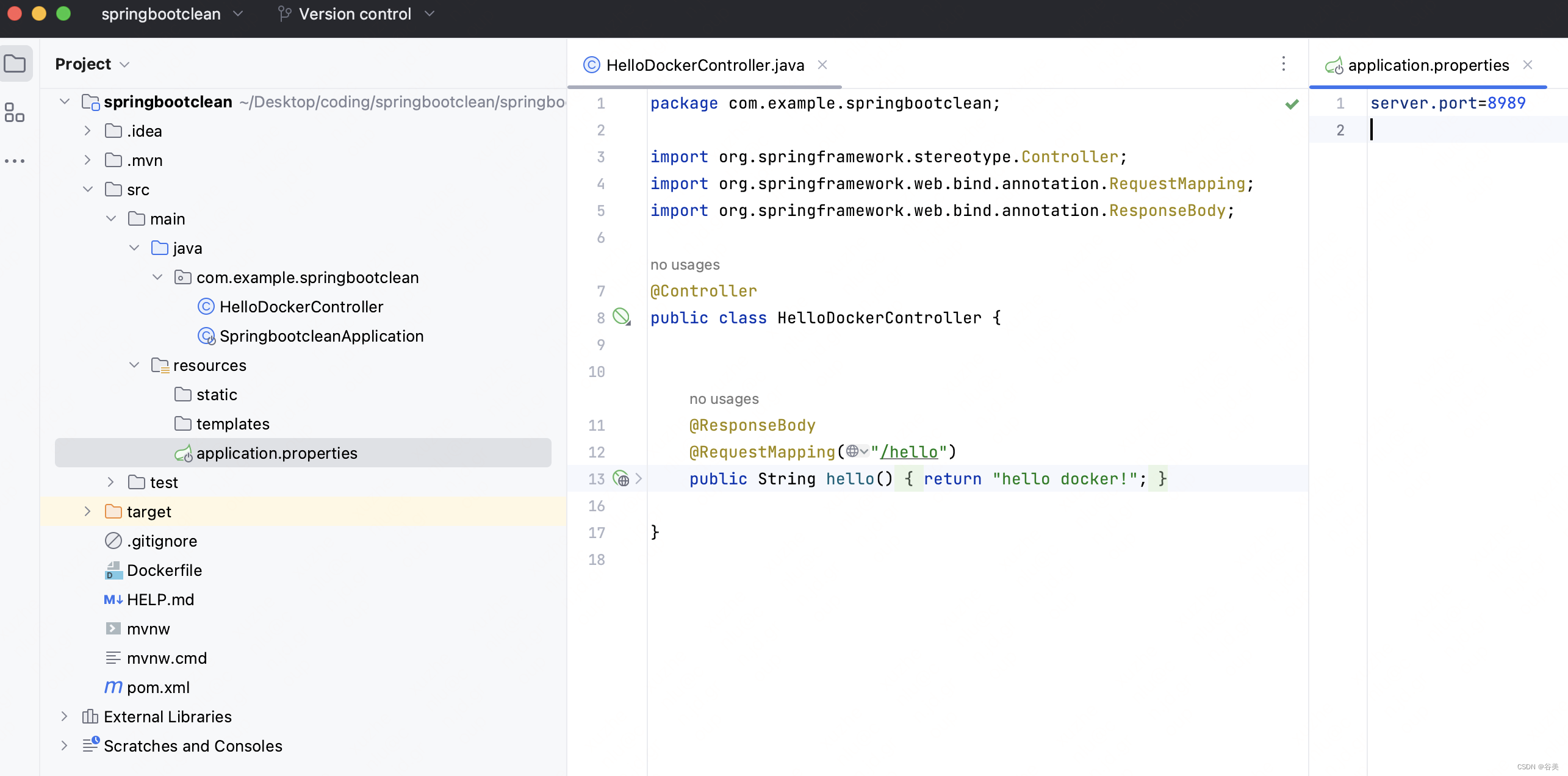Click the green checkmark icon on line 1
The image size is (1568, 776).
pyautogui.click(x=1292, y=104)
